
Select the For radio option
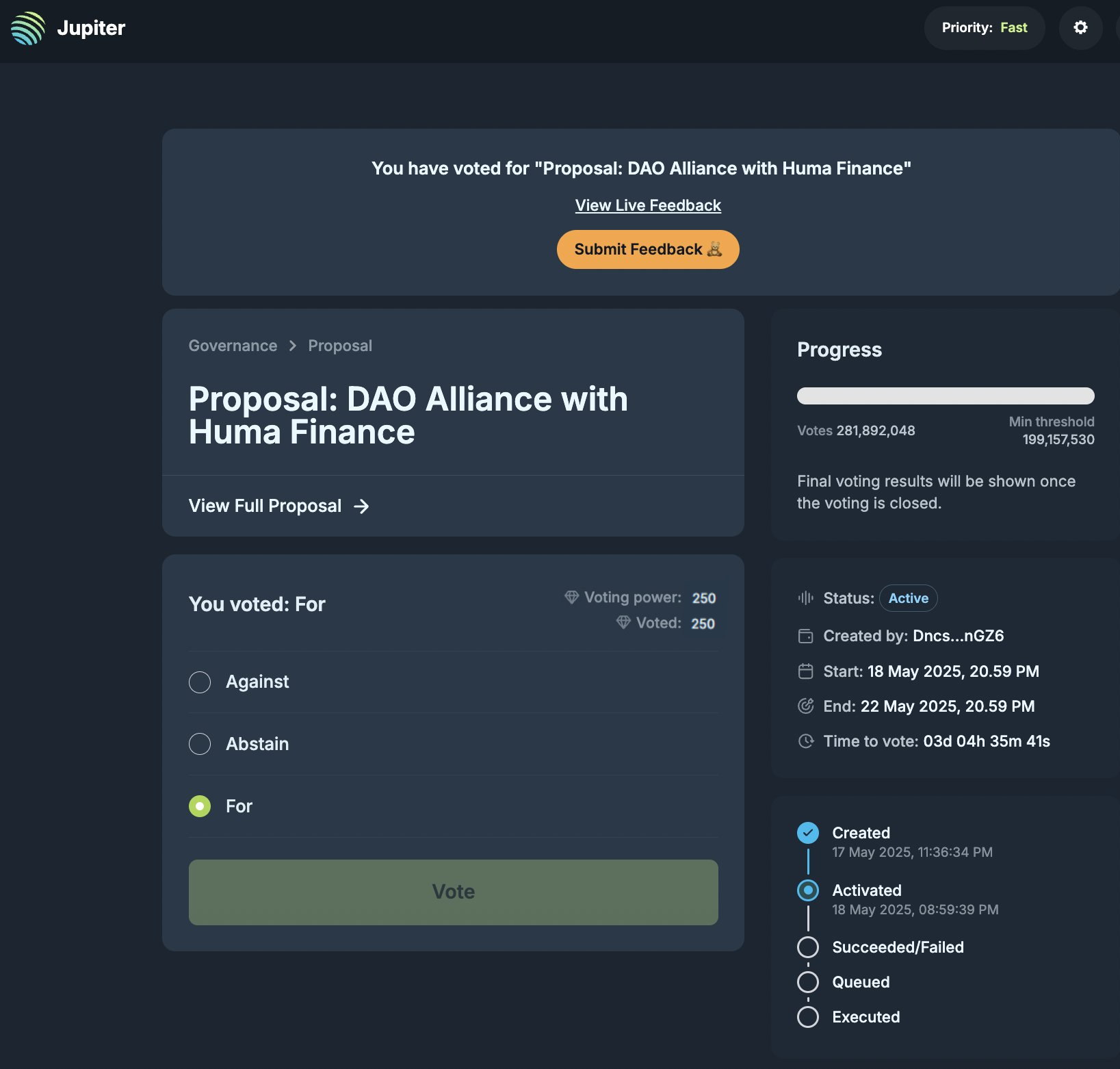click(200, 806)
